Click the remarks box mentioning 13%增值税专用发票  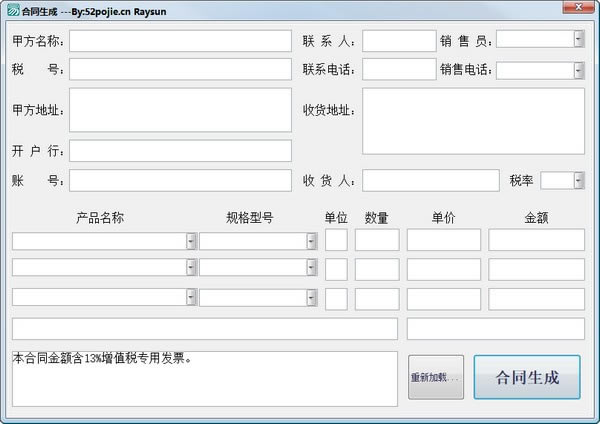click(x=204, y=379)
